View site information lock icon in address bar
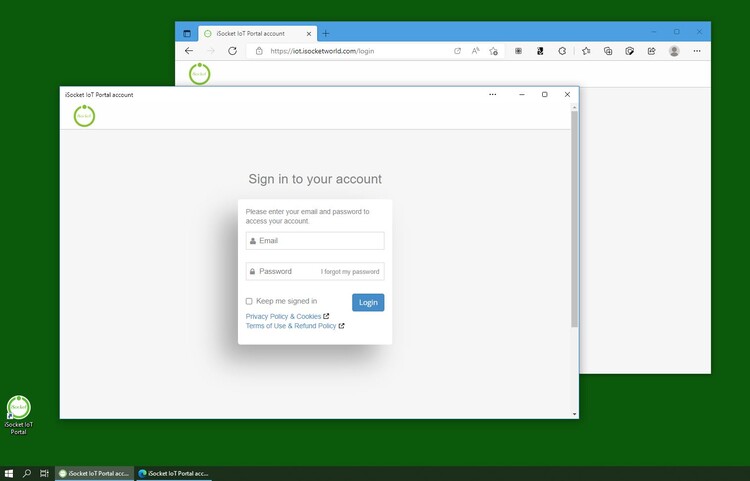 (259, 51)
